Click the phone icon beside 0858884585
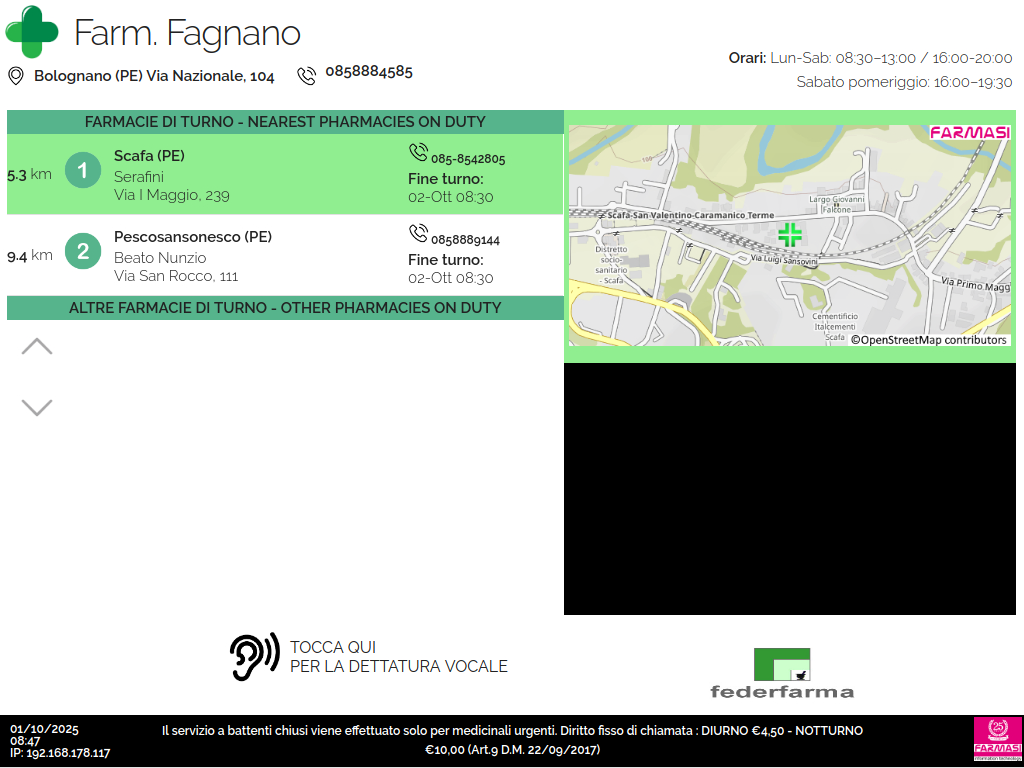The height and width of the screenshot is (768, 1024). coord(306,76)
